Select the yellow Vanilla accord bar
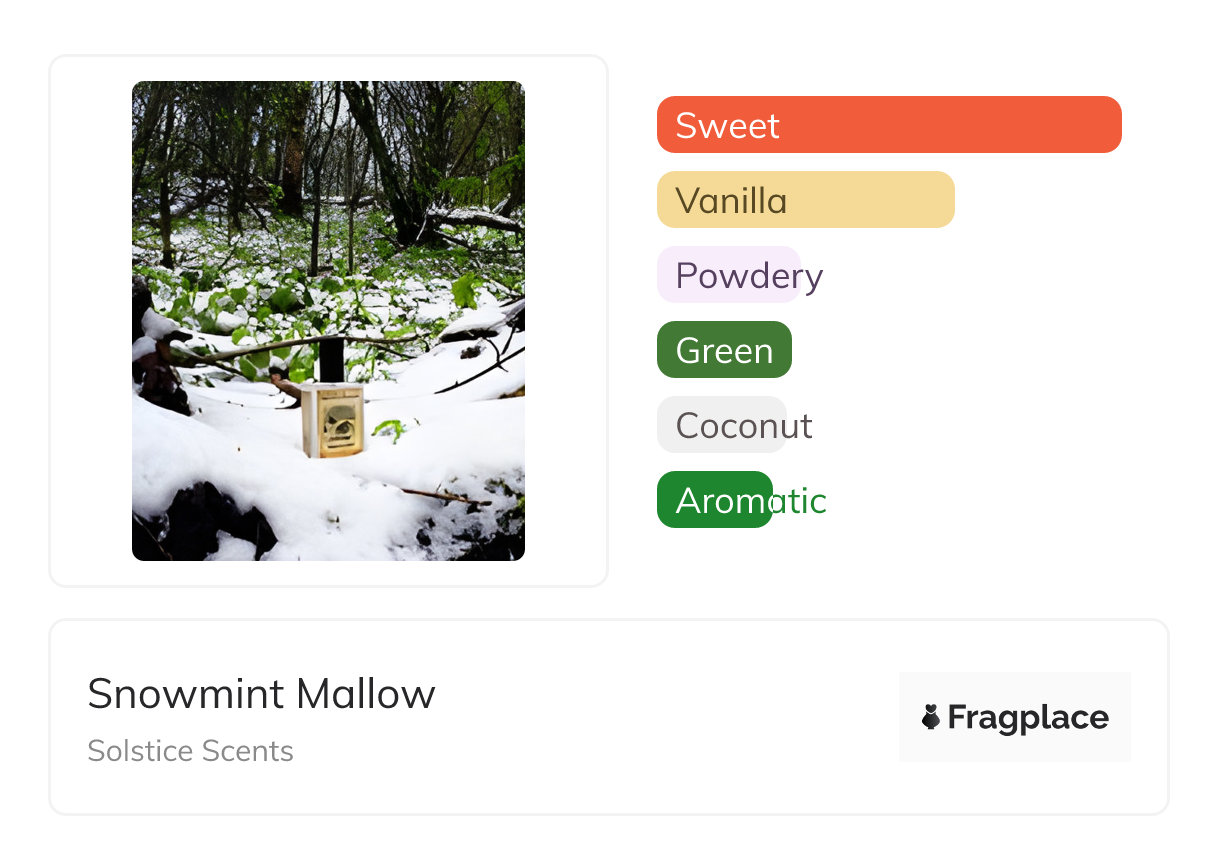 [805, 200]
